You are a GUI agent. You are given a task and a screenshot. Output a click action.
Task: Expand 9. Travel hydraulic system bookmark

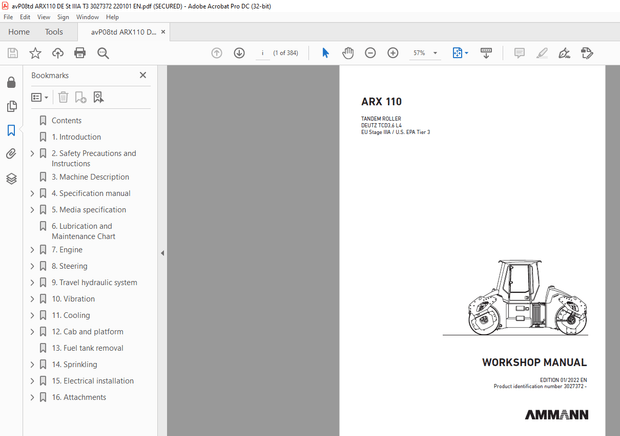click(x=32, y=283)
